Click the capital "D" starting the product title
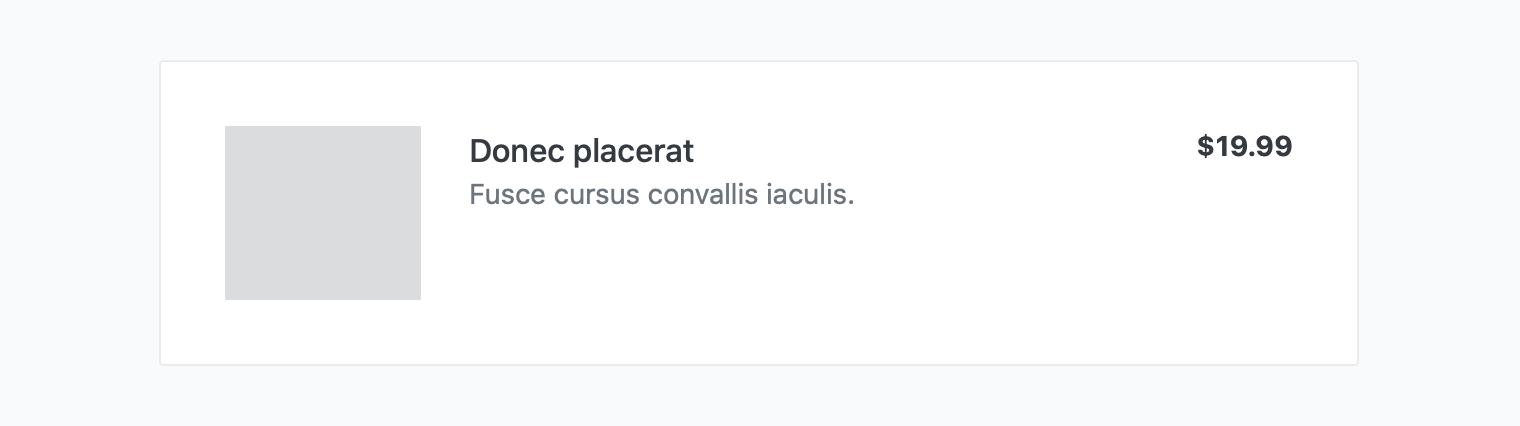Image resolution: width=1520 pixels, height=426 pixels. click(479, 151)
